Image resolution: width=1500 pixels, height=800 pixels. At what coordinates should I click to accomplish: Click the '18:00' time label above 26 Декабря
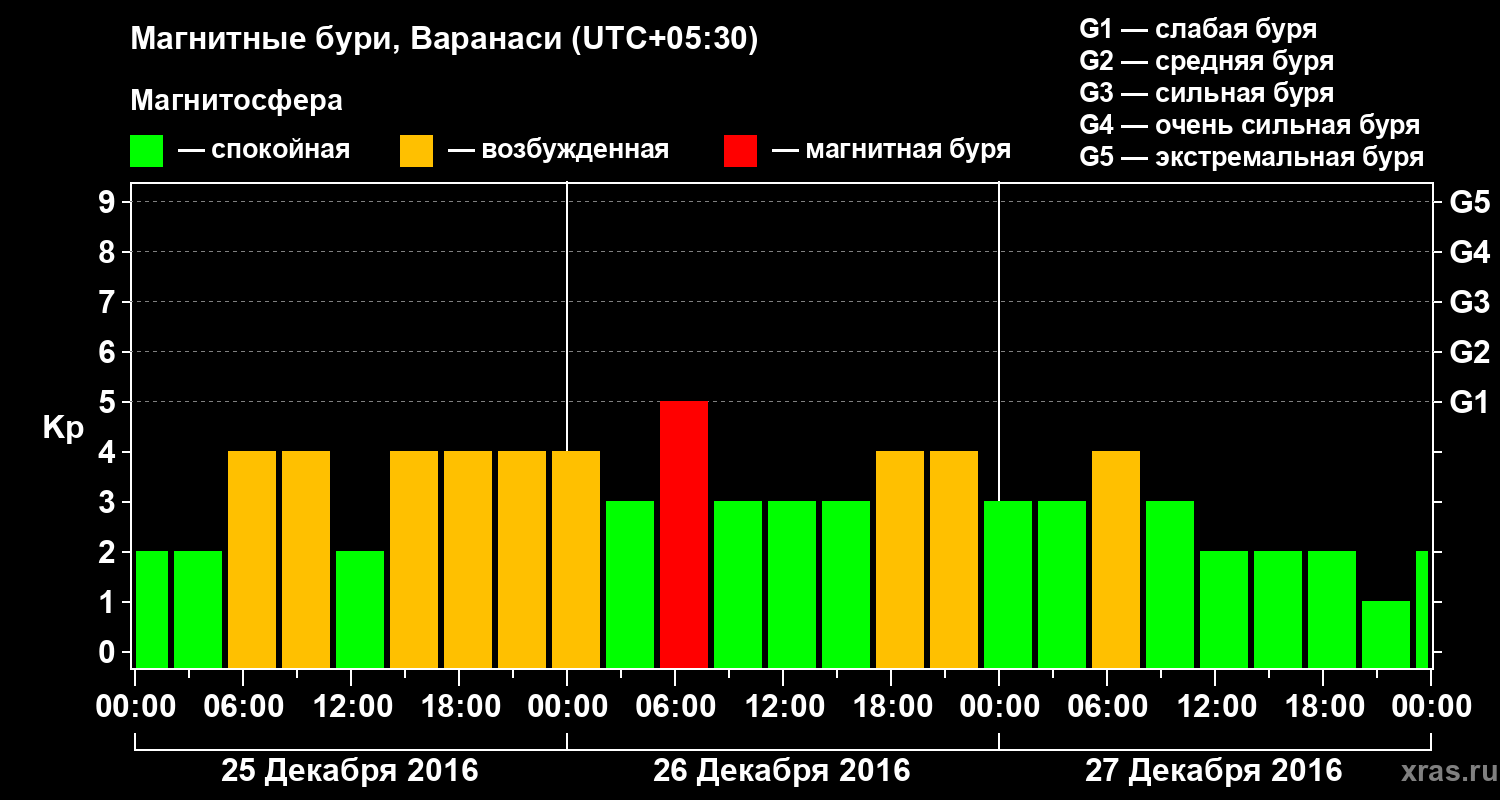891,706
